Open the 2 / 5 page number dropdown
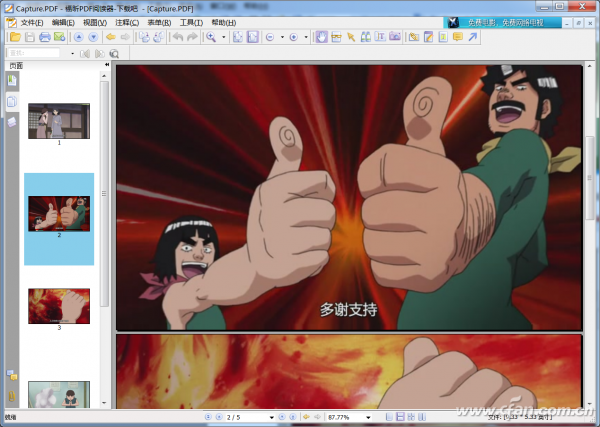Screen dimensions: 600x427 tap(271, 417)
